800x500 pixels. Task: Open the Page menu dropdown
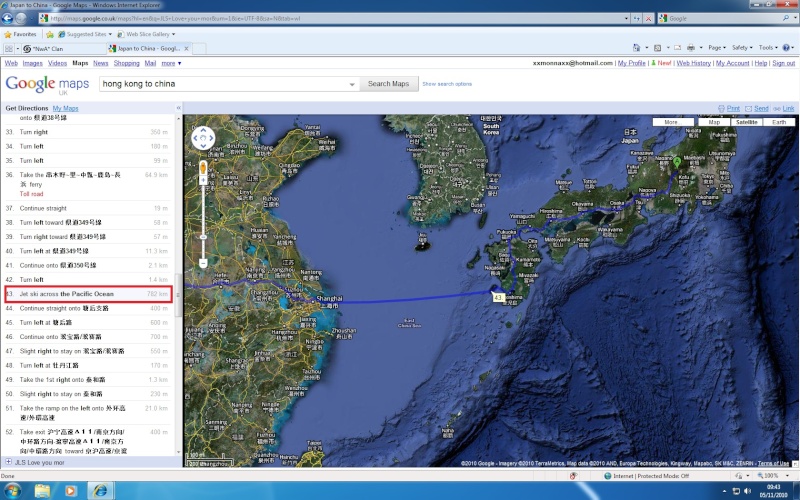(716, 47)
